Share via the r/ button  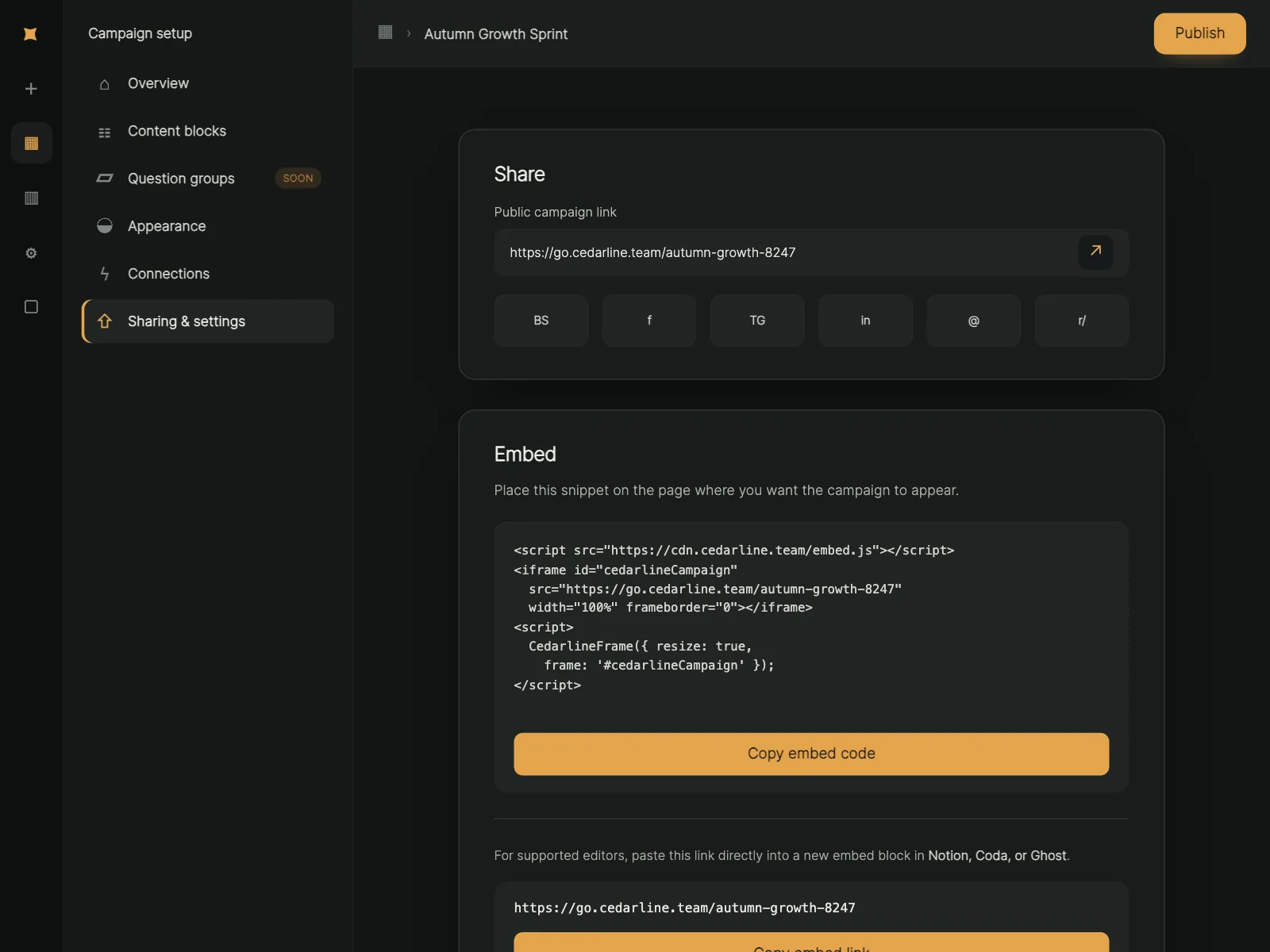(x=1082, y=321)
